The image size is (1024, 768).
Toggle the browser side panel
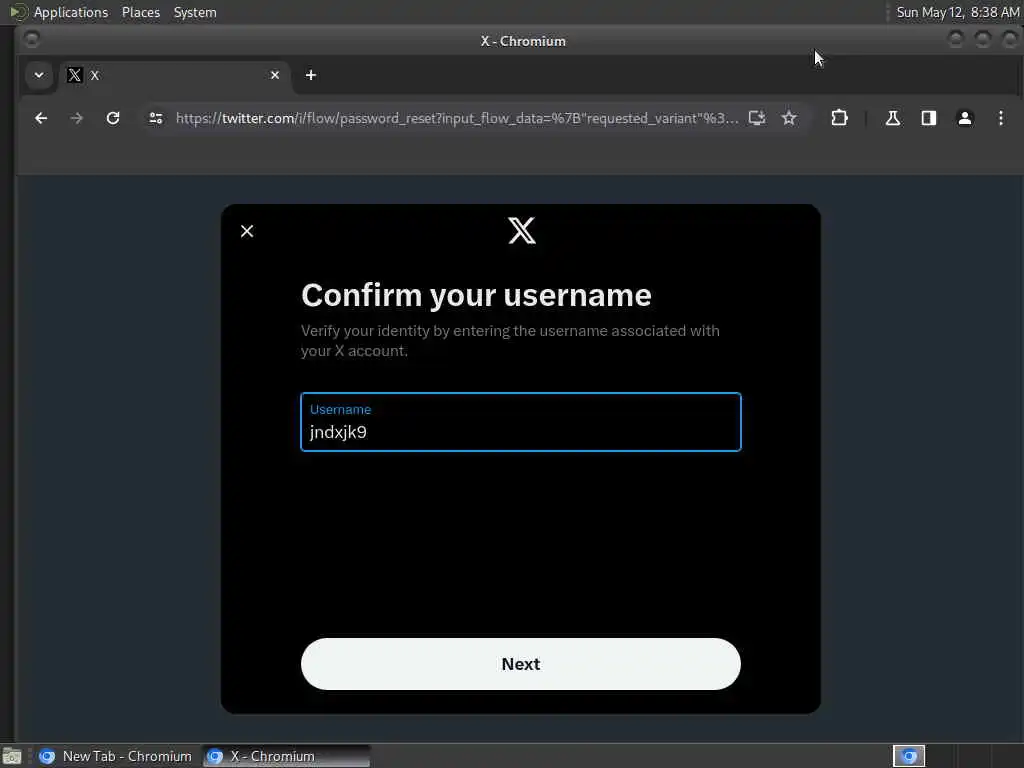coord(929,118)
